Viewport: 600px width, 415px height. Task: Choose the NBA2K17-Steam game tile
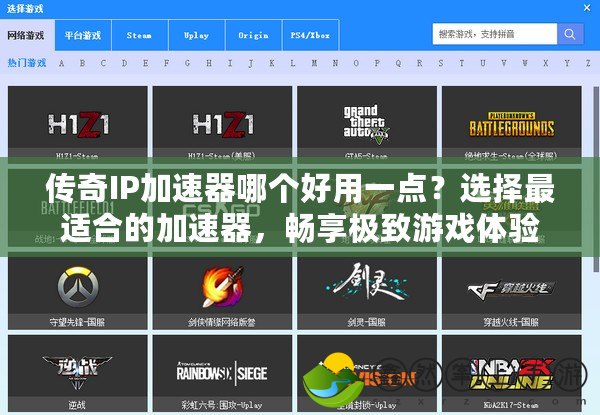[x=512, y=373]
